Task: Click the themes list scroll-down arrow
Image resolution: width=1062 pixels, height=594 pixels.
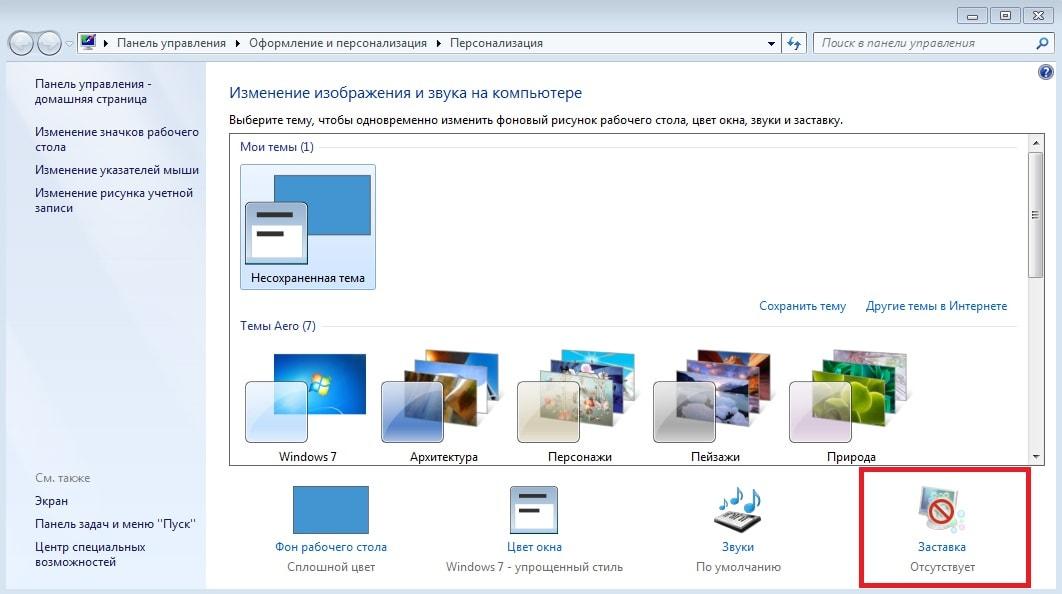Action: 1035,457
